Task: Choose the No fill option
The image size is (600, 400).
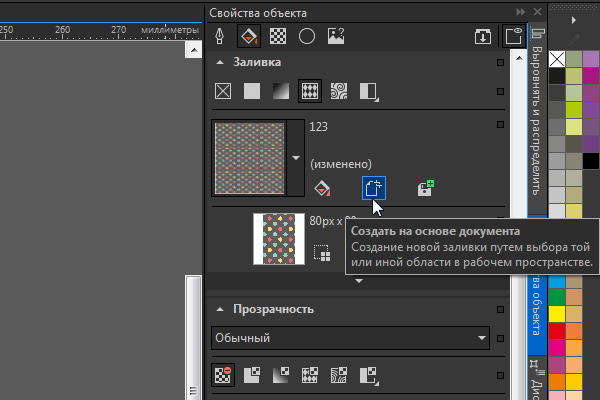Action: 223,93
